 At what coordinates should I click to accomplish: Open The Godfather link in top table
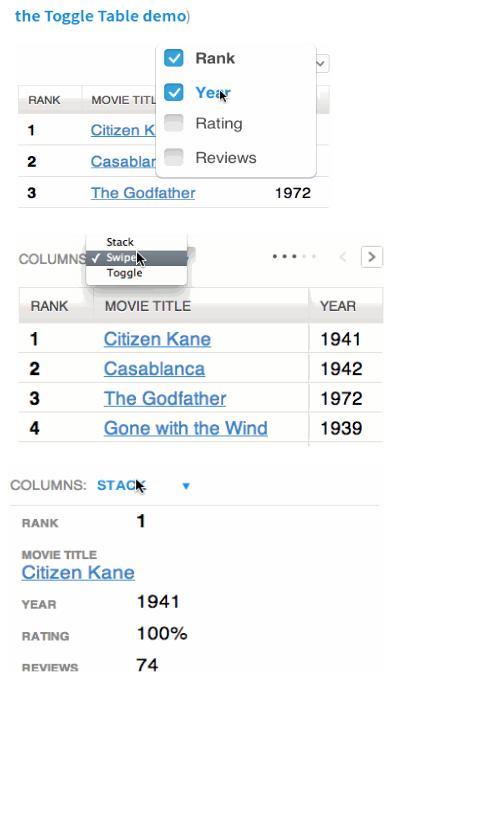coord(143,193)
